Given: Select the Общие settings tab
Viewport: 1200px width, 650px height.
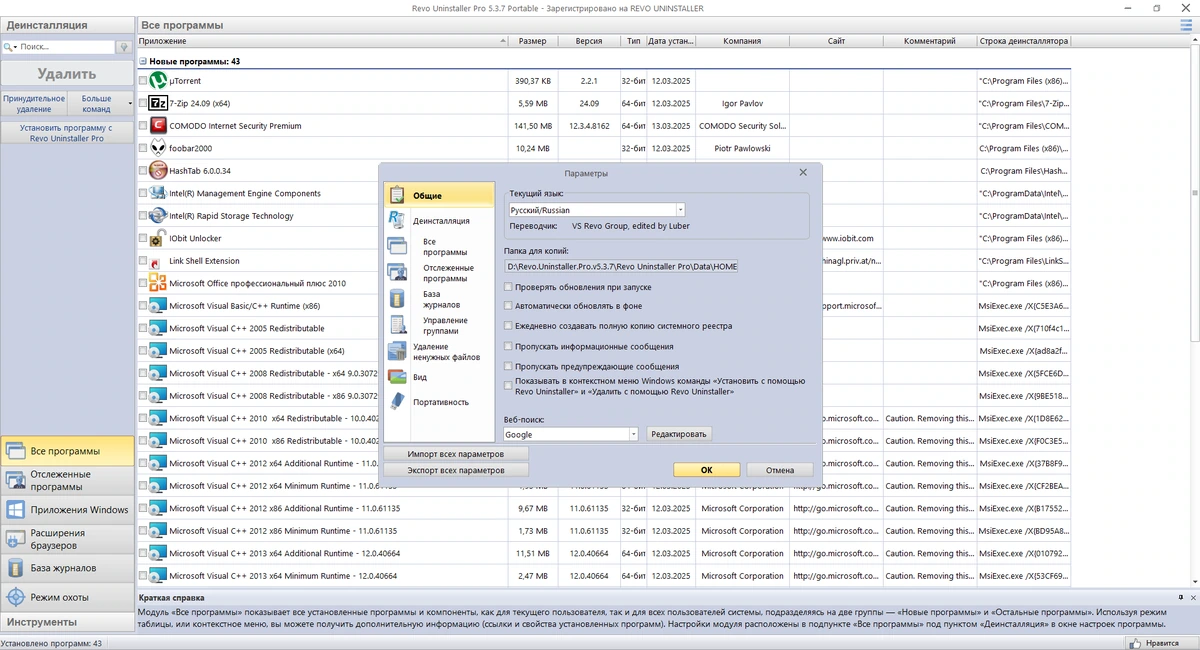Looking at the screenshot, I should [x=439, y=195].
